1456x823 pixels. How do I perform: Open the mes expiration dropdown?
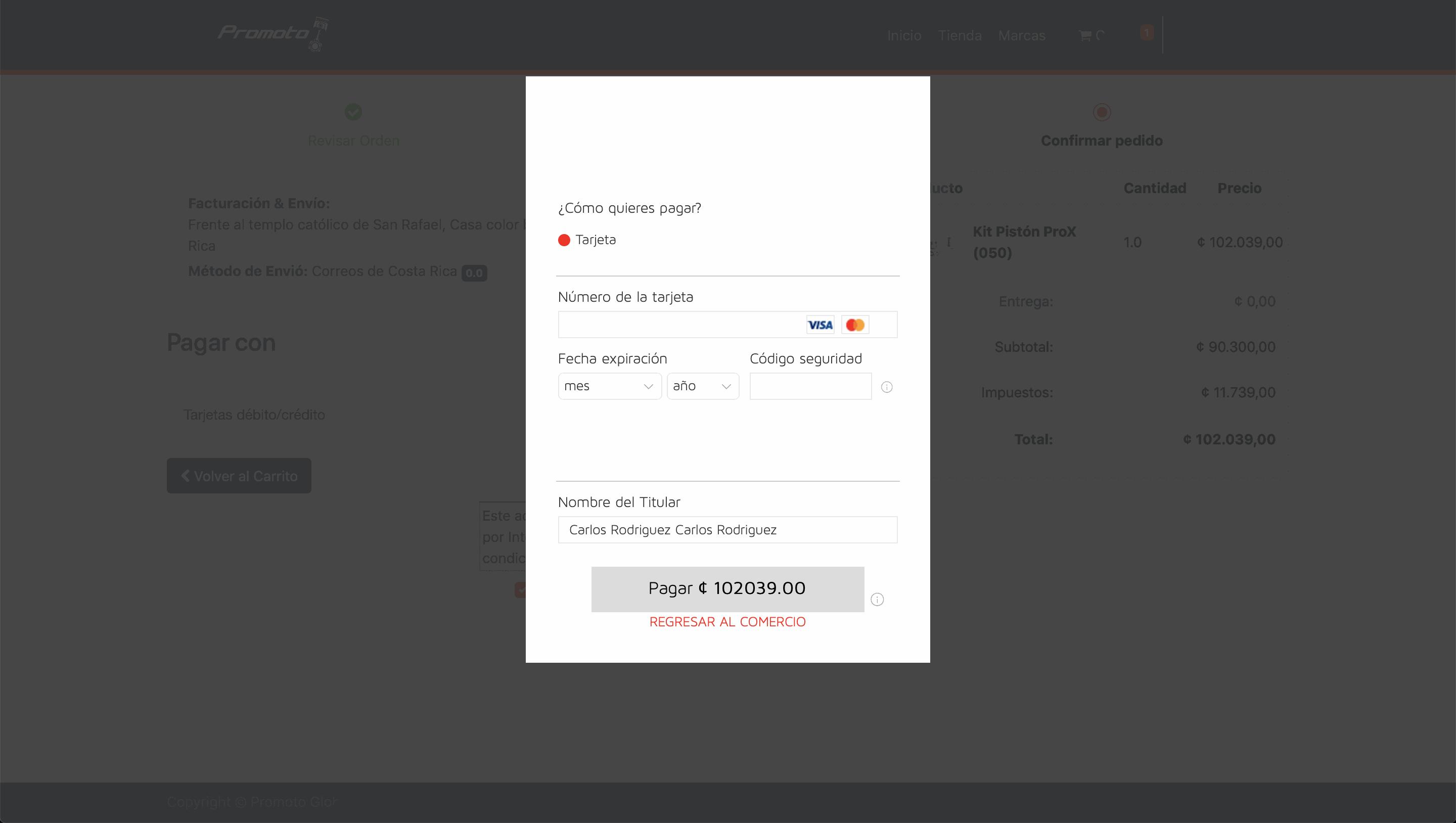(x=609, y=386)
